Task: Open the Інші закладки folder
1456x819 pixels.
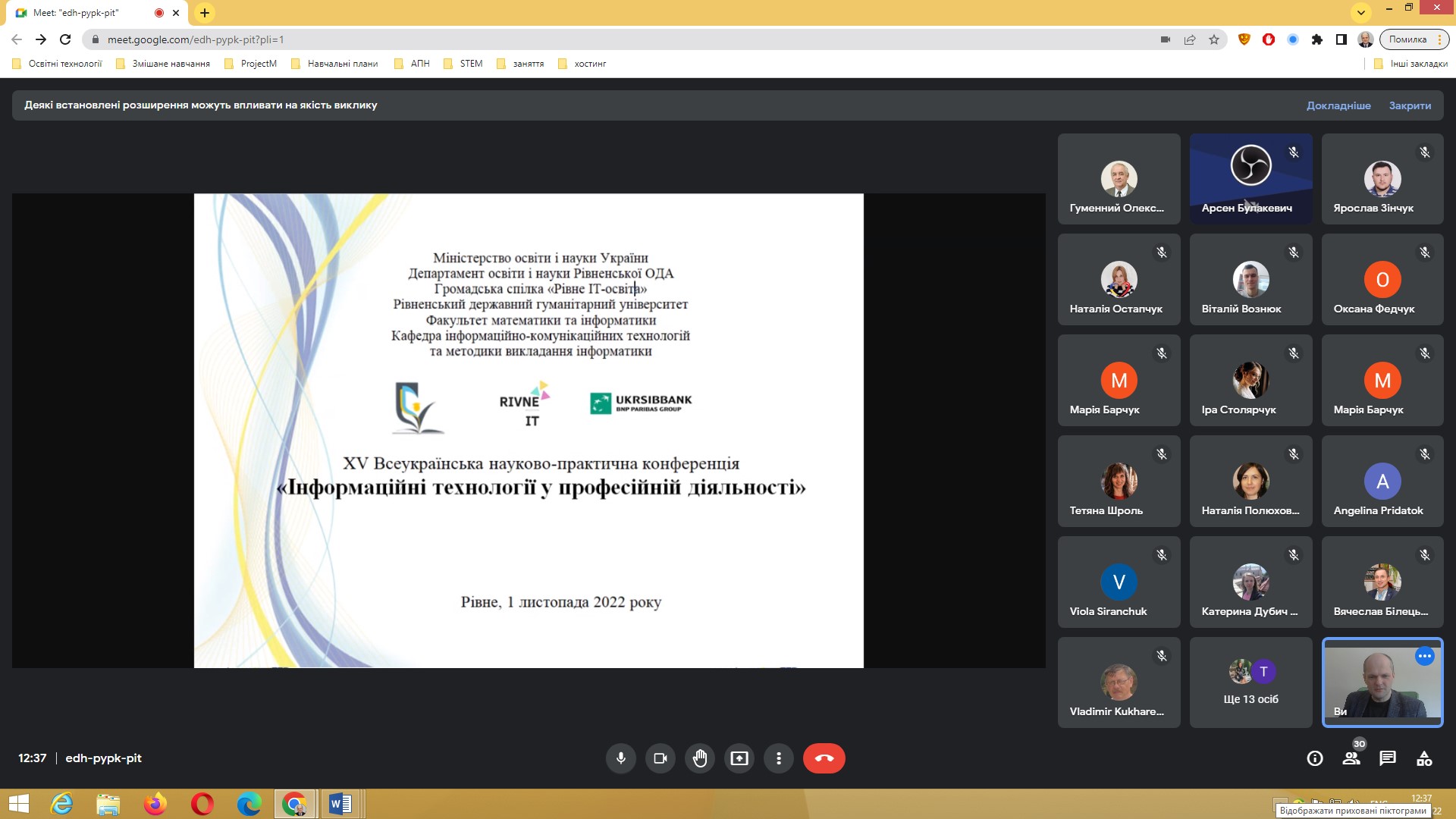Action: click(1411, 64)
